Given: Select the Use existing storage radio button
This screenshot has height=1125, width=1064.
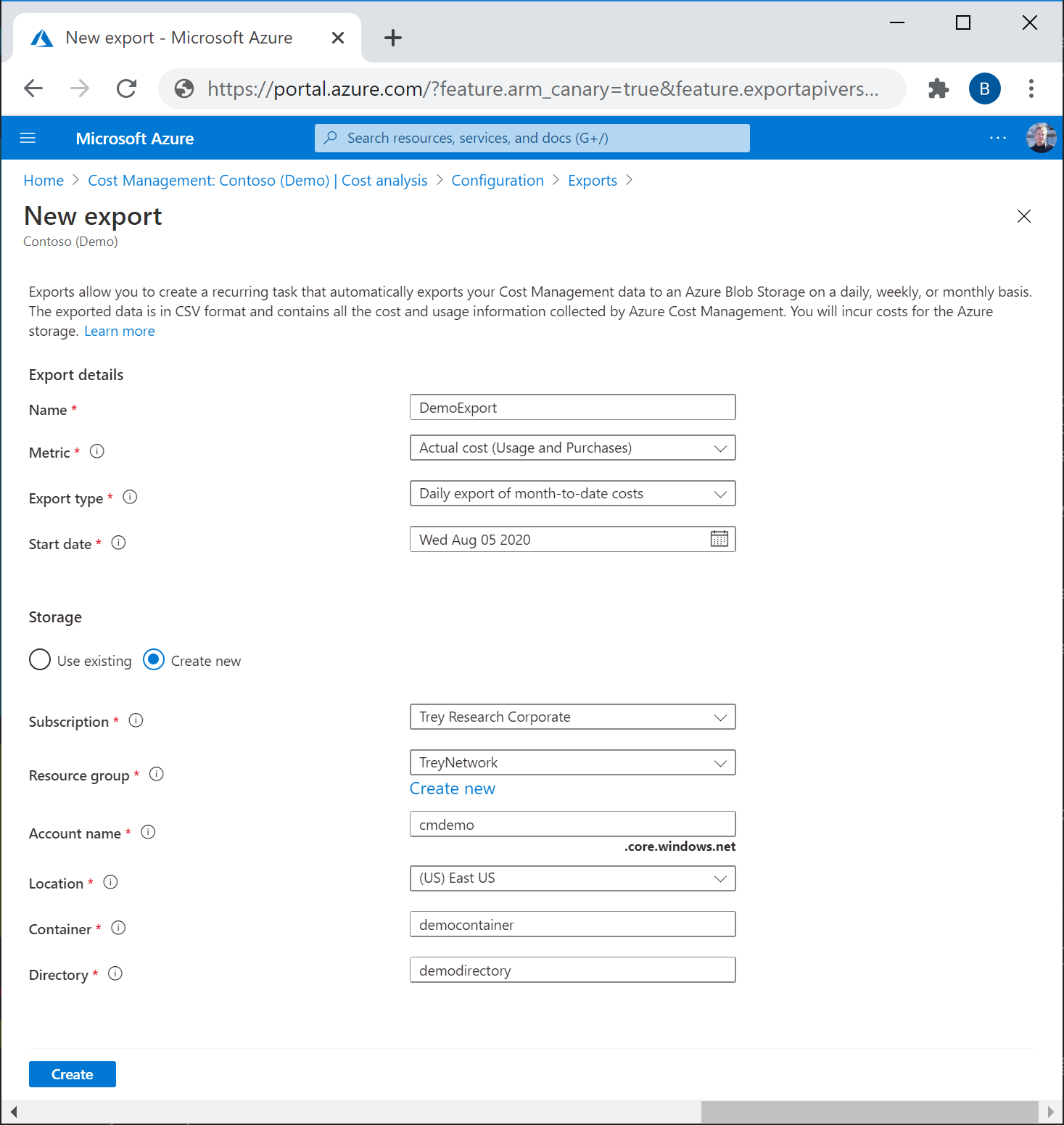Looking at the screenshot, I should pyautogui.click(x=40, y=660).
